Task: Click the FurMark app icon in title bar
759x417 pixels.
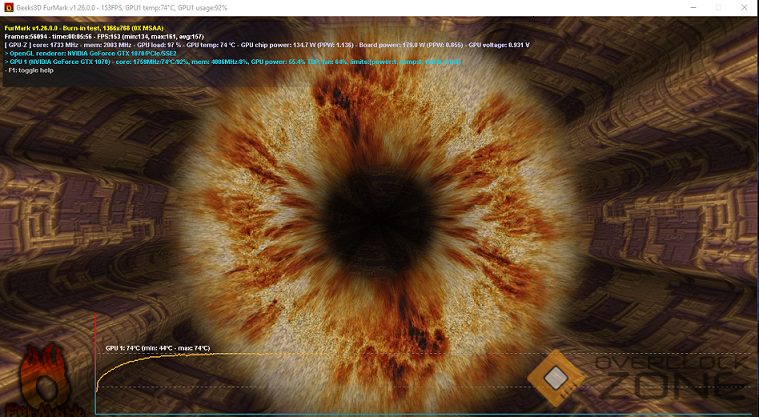Action: [8, 8]
